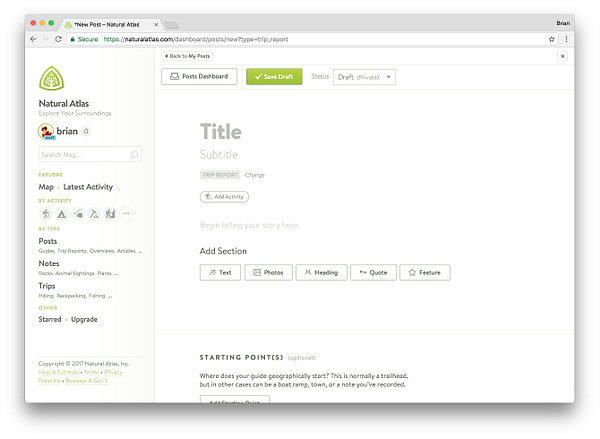This screenshot has width=600, height=439.
Task: Add a Quote section
Action: tap(372, 272)
